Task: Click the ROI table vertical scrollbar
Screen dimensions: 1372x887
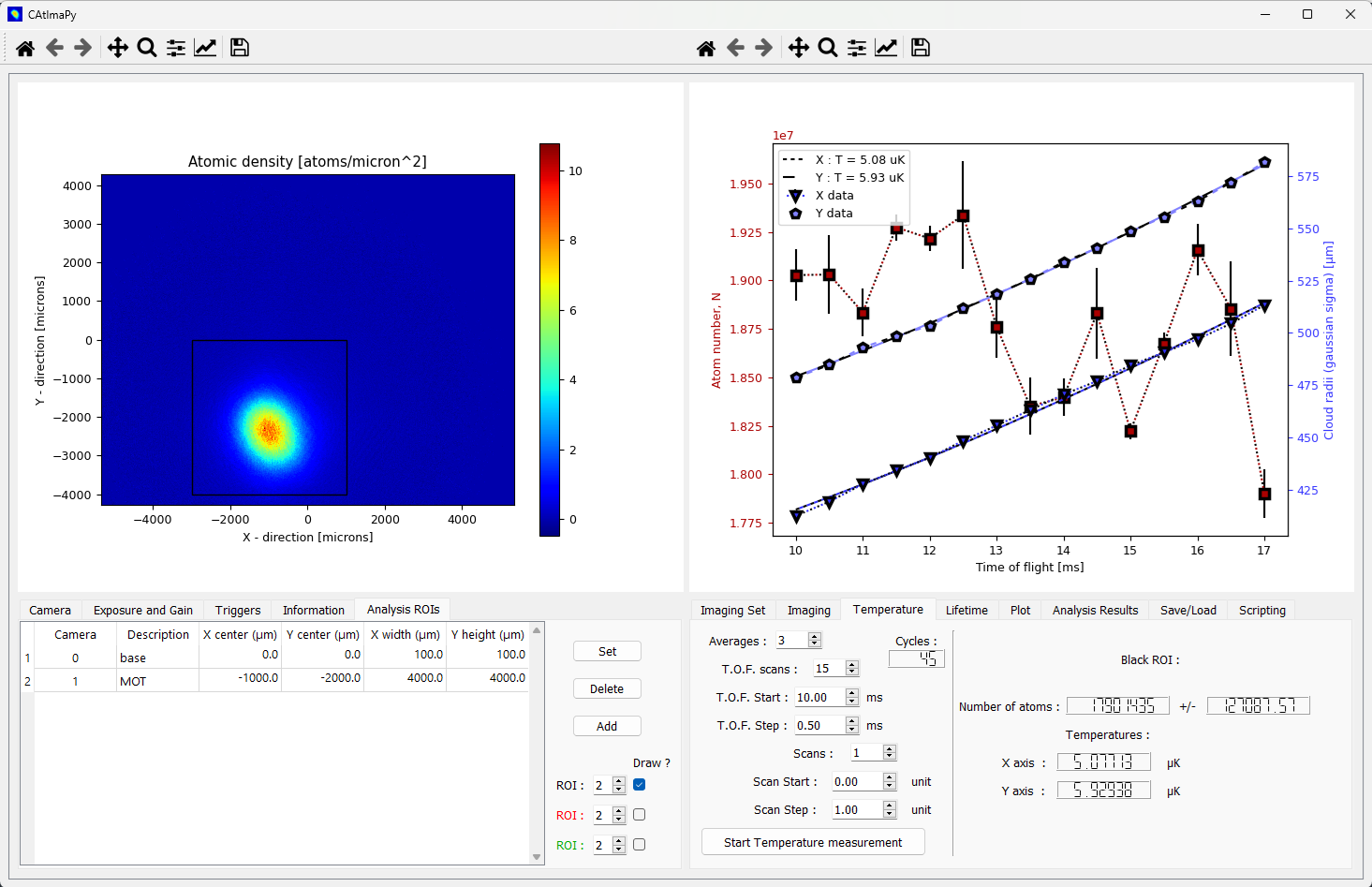Action: click(x=537, y=744)
